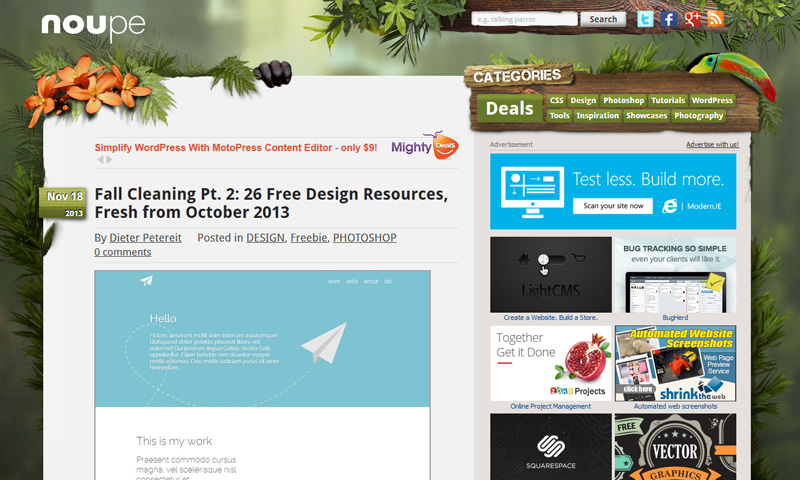Image resolution: width=800 pixels, height=480 pixels.
Task: Open the PHOTOSHOP post category link
Action: click(365, 238)
